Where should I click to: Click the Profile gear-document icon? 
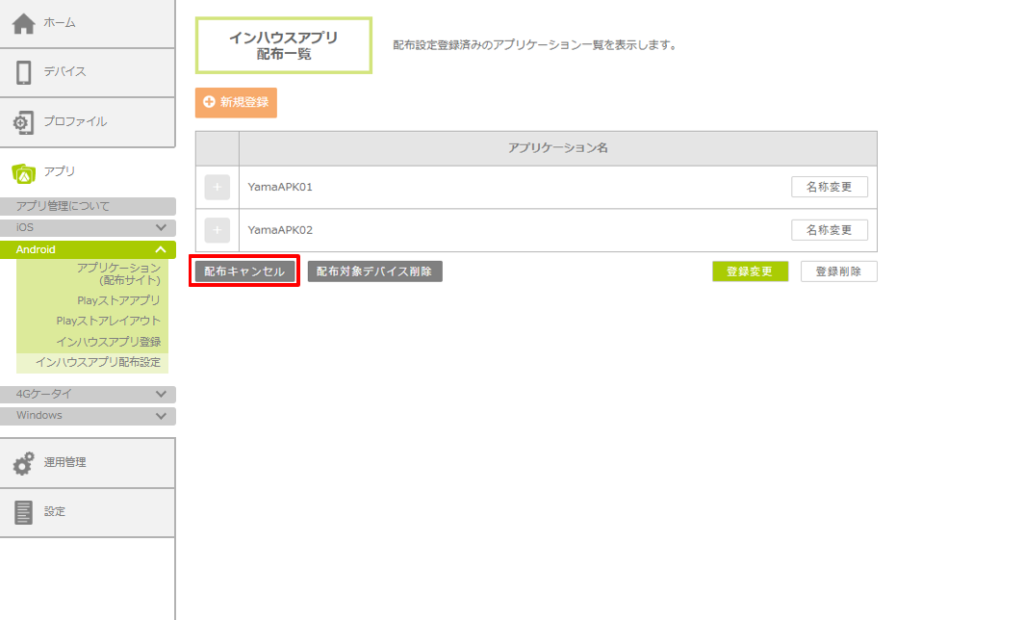pyautogui.click(x=24, y=122)
